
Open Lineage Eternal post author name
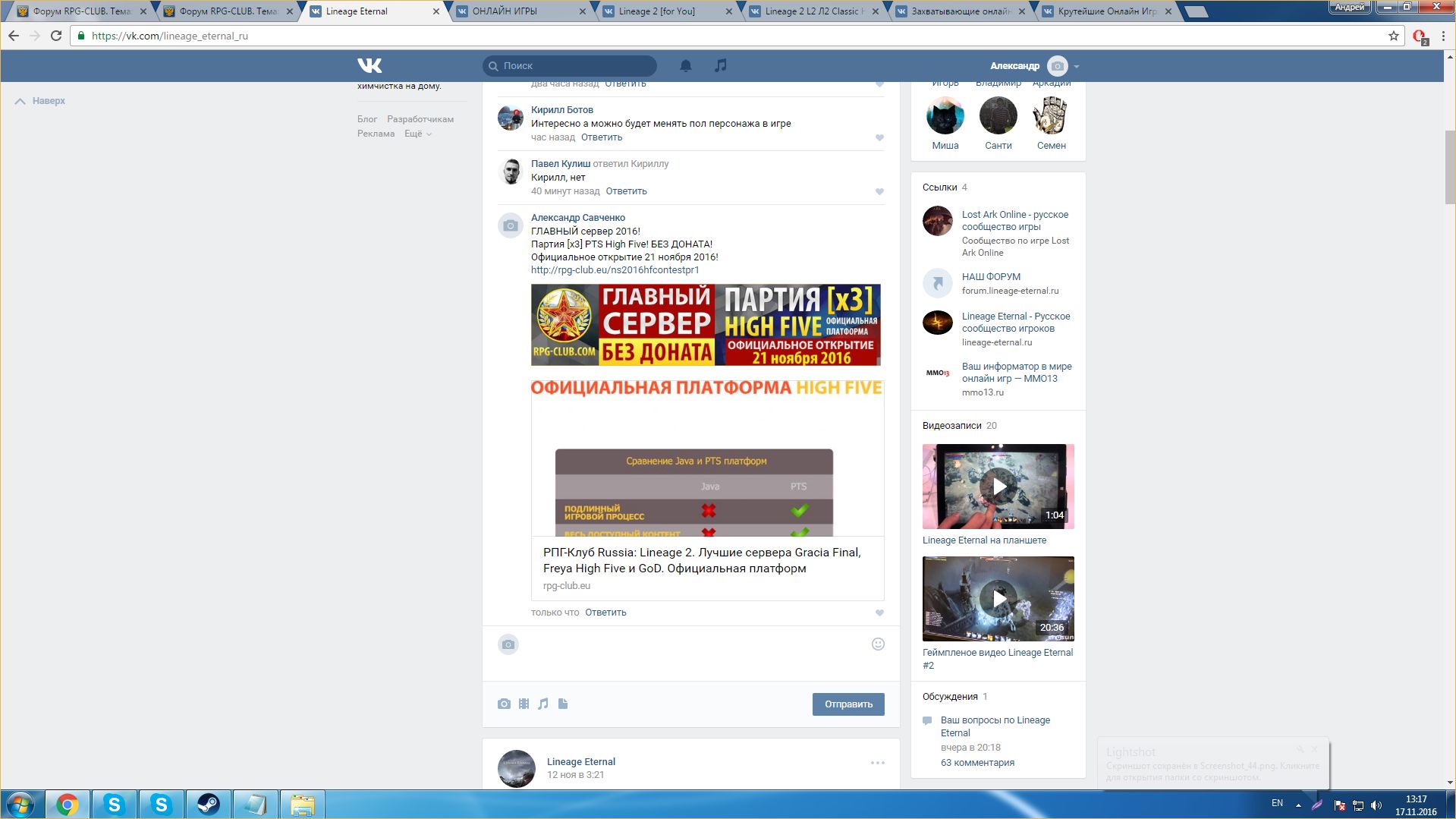point(581,762)
